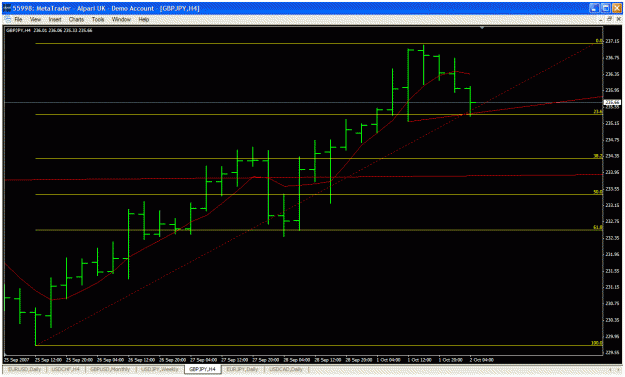The width and height of the screenshot is (625, 377).
Task: Click the GBPJPY,H4 OHLC info text in chart corner
Action: [x=49, y=30]
